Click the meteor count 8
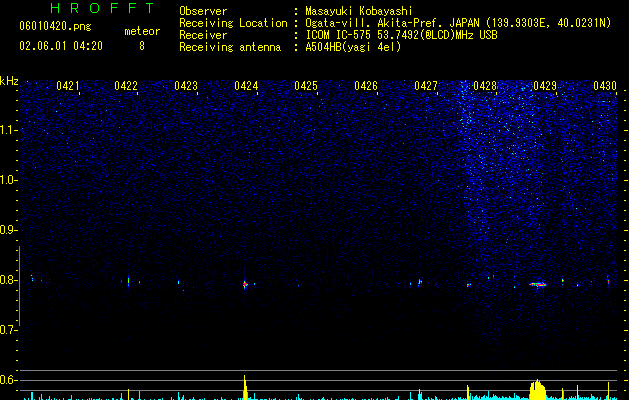 tap(142, 46)
